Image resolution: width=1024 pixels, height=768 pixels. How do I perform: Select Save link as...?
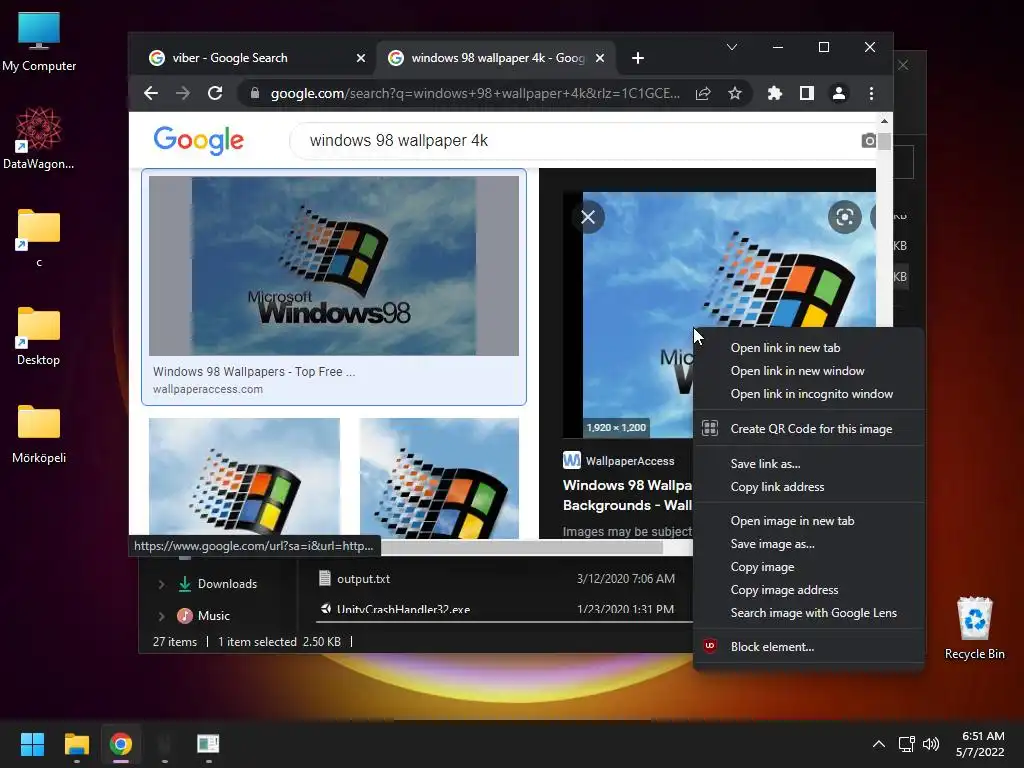(765, 464)
